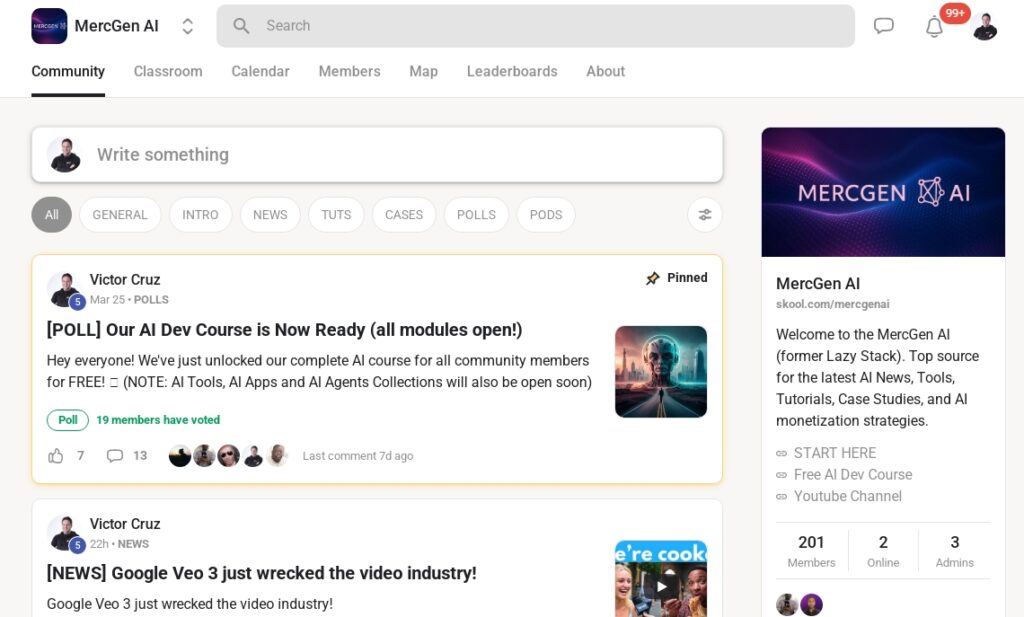Open the START HERE link

[835, 453]
